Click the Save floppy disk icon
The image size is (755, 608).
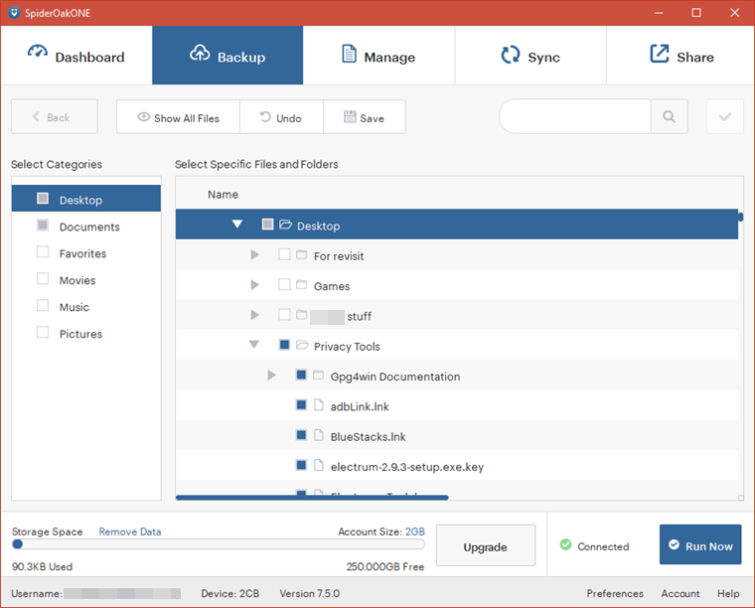350,117
